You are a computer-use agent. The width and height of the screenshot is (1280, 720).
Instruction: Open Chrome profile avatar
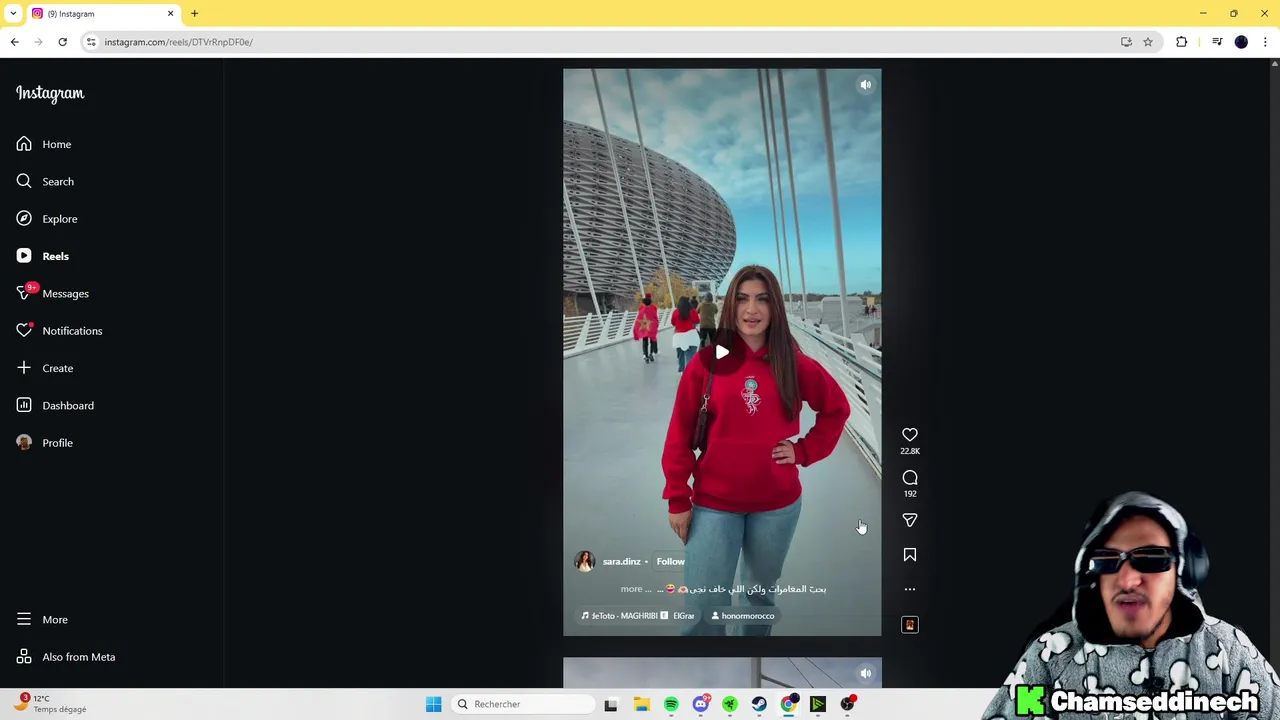pyautogui.click(x=1241, y=42)
